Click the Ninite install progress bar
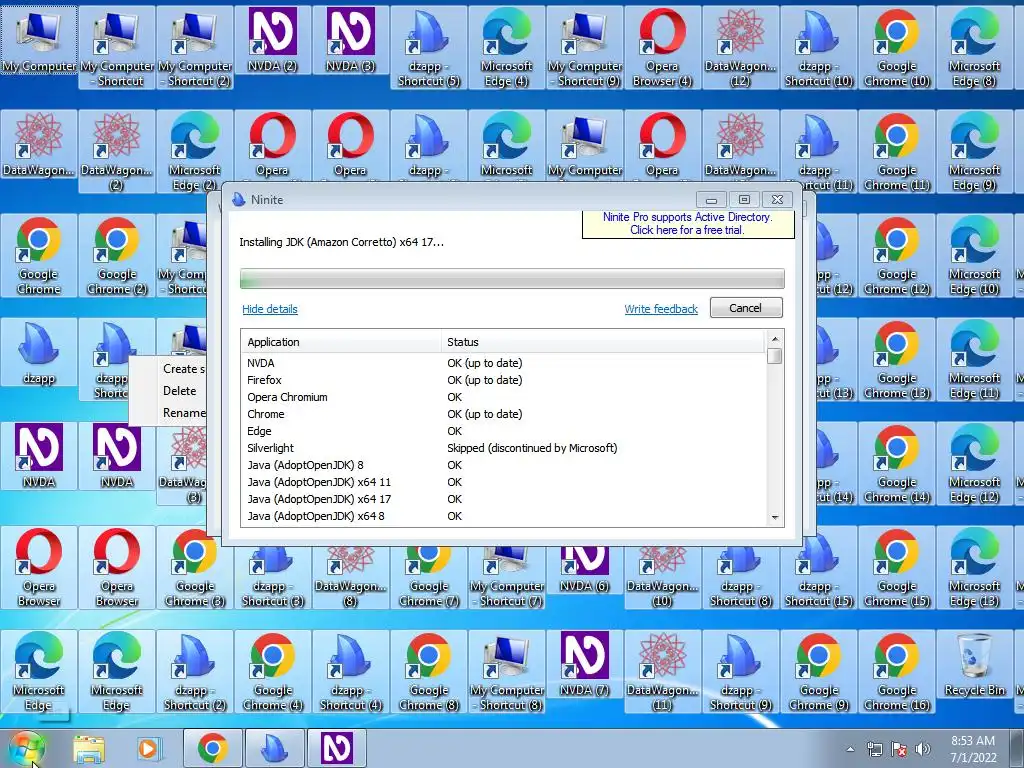 click(512, 278)
